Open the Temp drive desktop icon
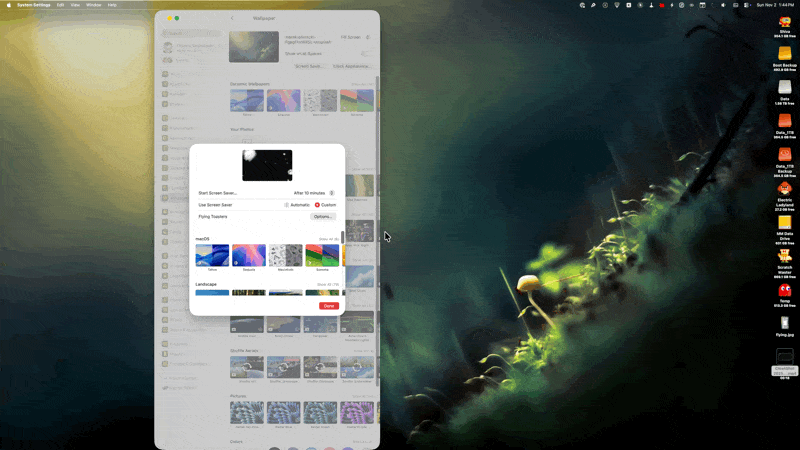 (785, 290)
